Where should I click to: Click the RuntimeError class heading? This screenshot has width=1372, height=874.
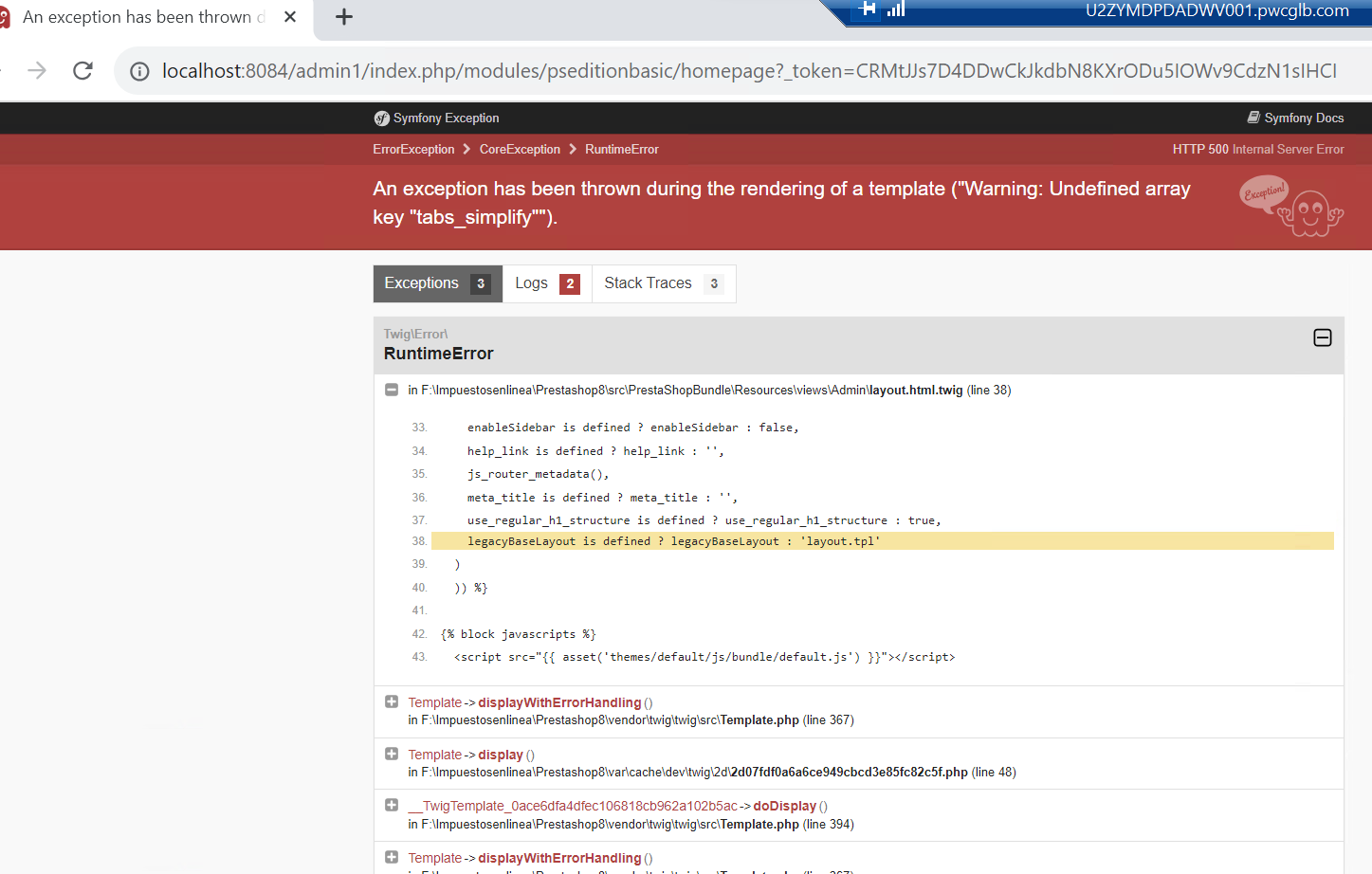(438, 354)
